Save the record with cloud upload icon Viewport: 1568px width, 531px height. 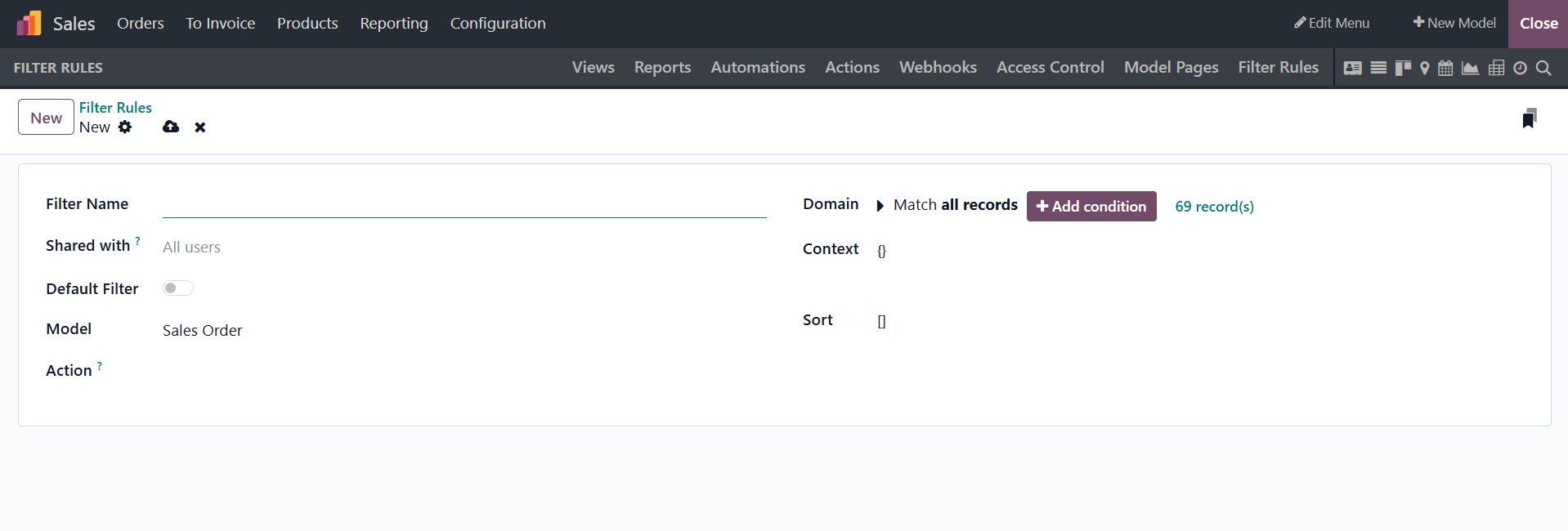(171, 127)
